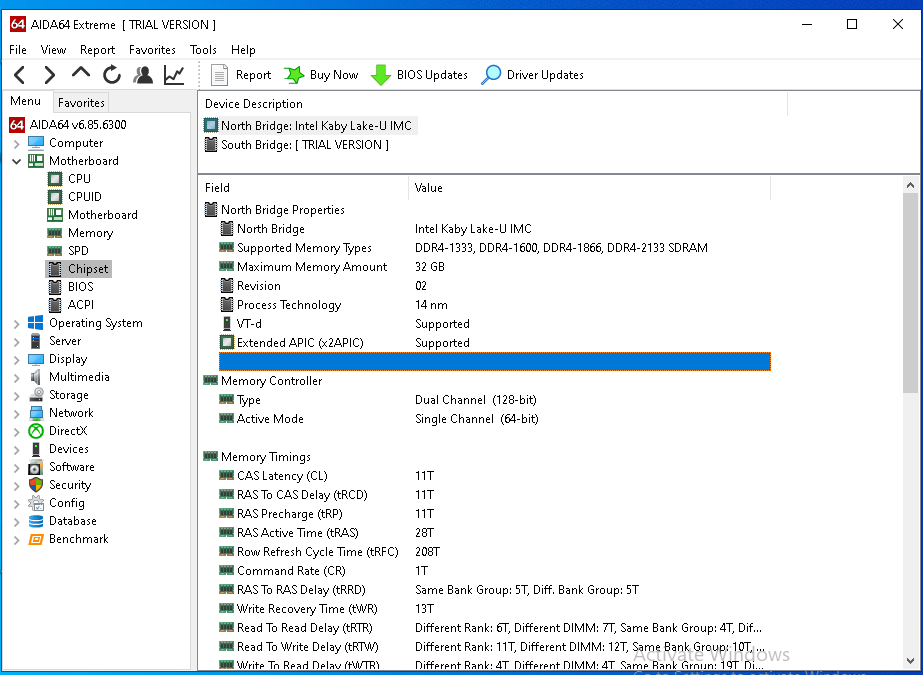Expand the Benchmark tree node

[16, 540]
